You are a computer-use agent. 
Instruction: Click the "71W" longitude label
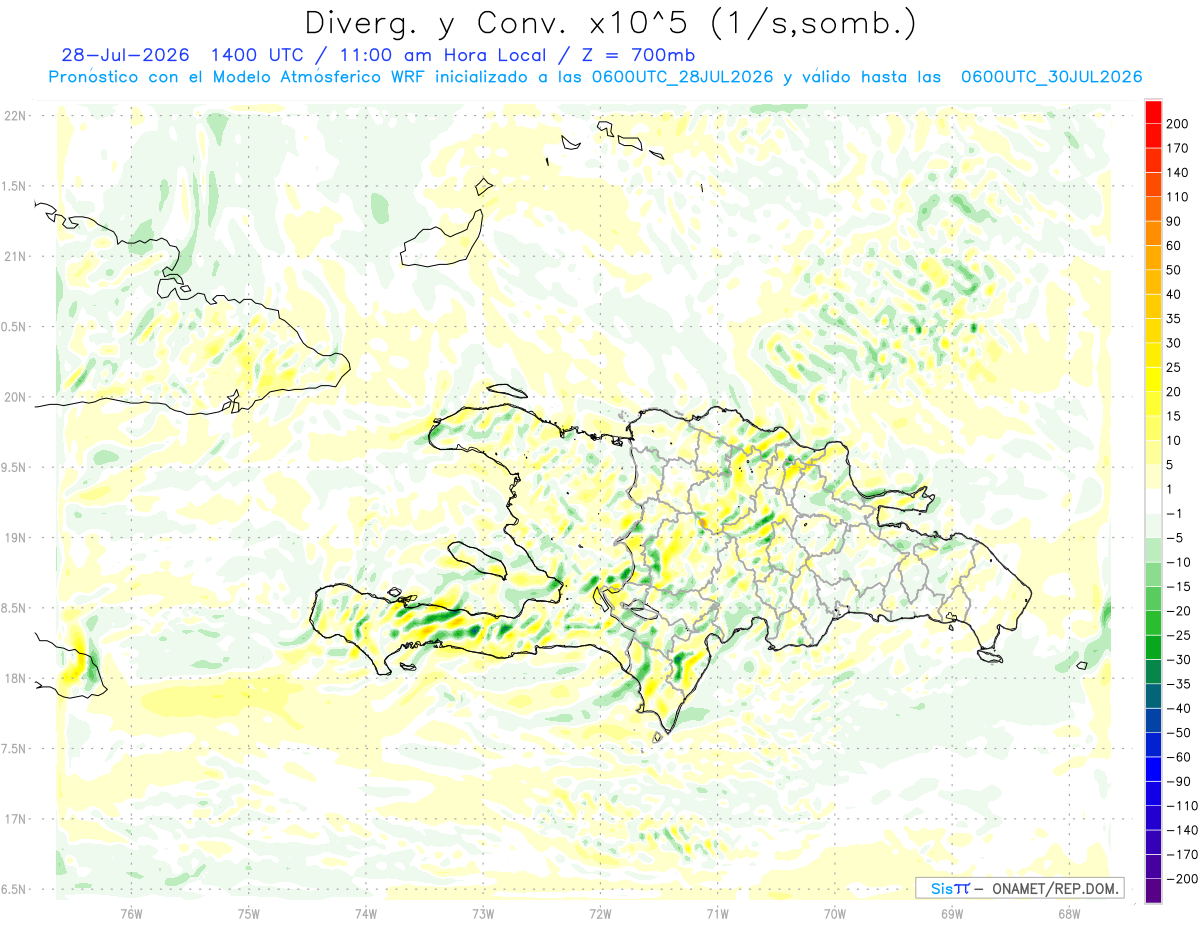[717, 913]
